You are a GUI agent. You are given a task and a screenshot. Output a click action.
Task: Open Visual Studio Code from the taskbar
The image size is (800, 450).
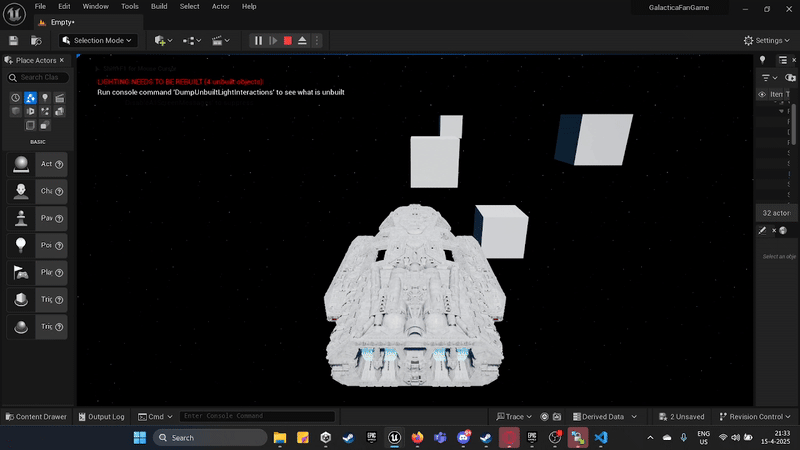pyautogui.click(x=601, y=438)
